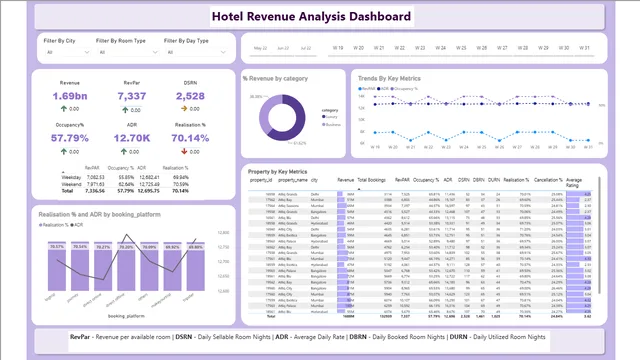This screenshot has width=640, height=360.
Task: Select the tripster bar labeled 69.80%
Action: tap(196, 267)
